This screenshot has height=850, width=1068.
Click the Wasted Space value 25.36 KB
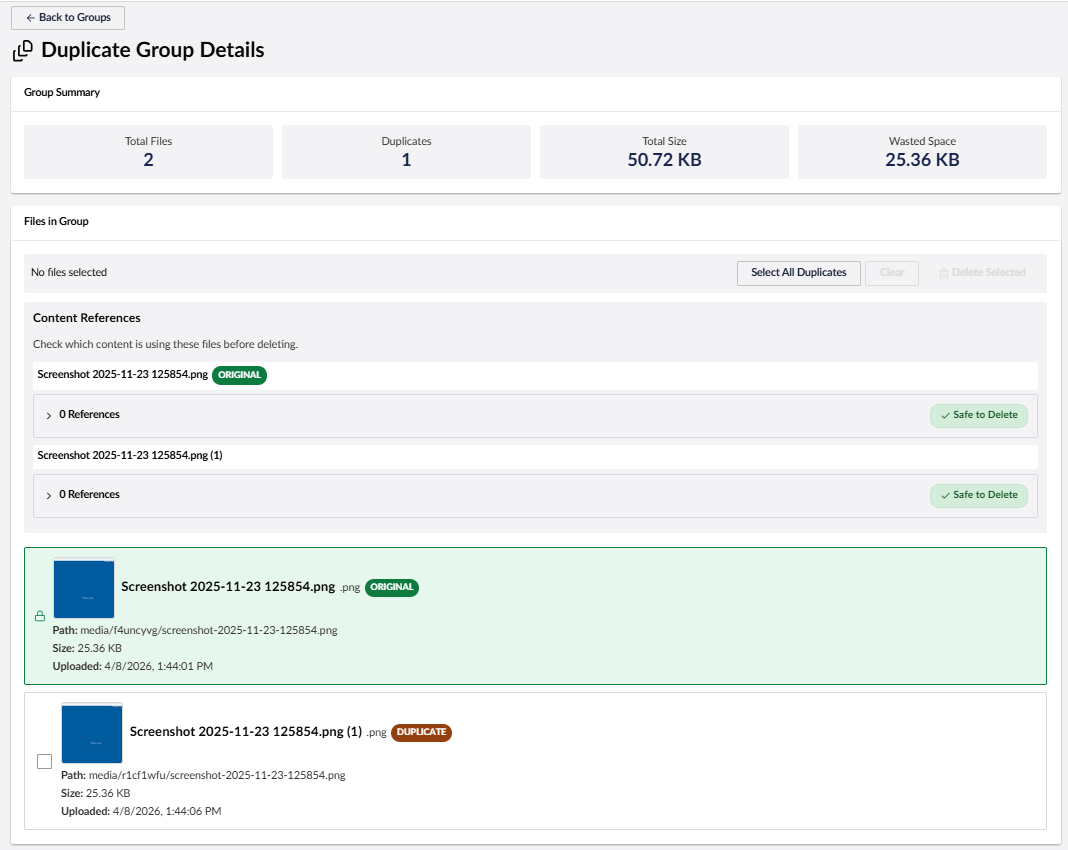click(x=922, y=160)
